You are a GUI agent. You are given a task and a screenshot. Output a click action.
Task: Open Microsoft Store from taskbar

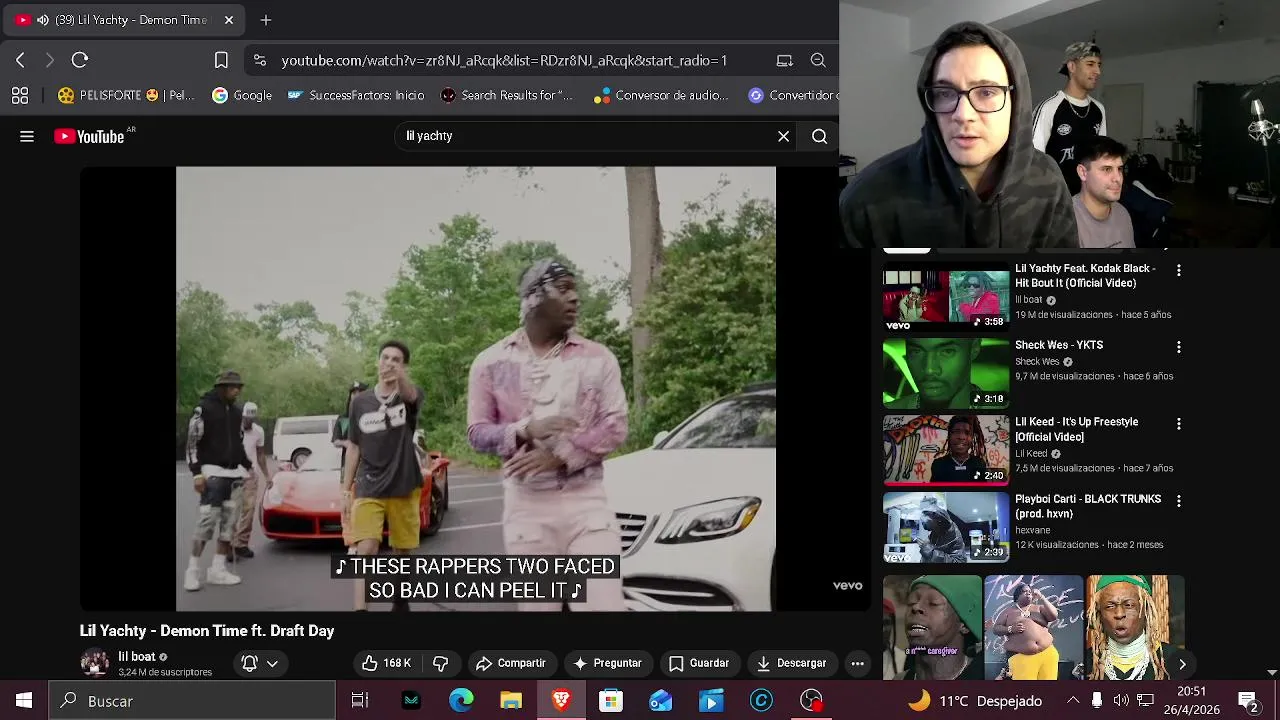pos(611,701)
